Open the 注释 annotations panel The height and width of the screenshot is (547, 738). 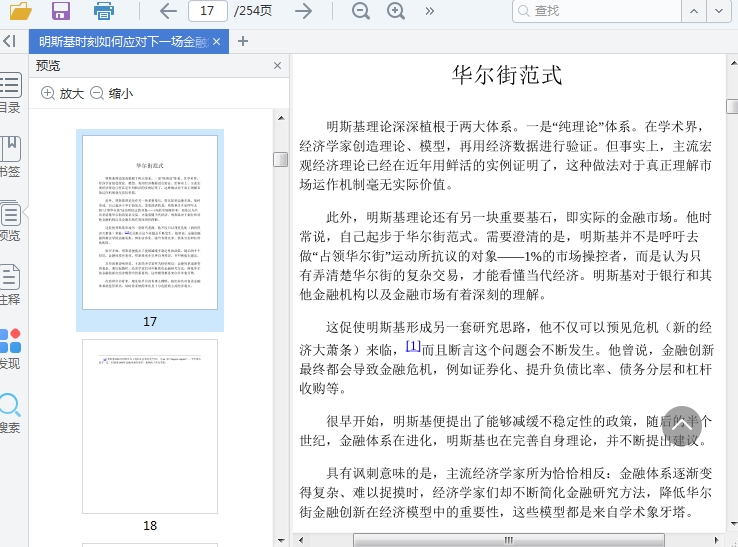(x=10, y=285)
